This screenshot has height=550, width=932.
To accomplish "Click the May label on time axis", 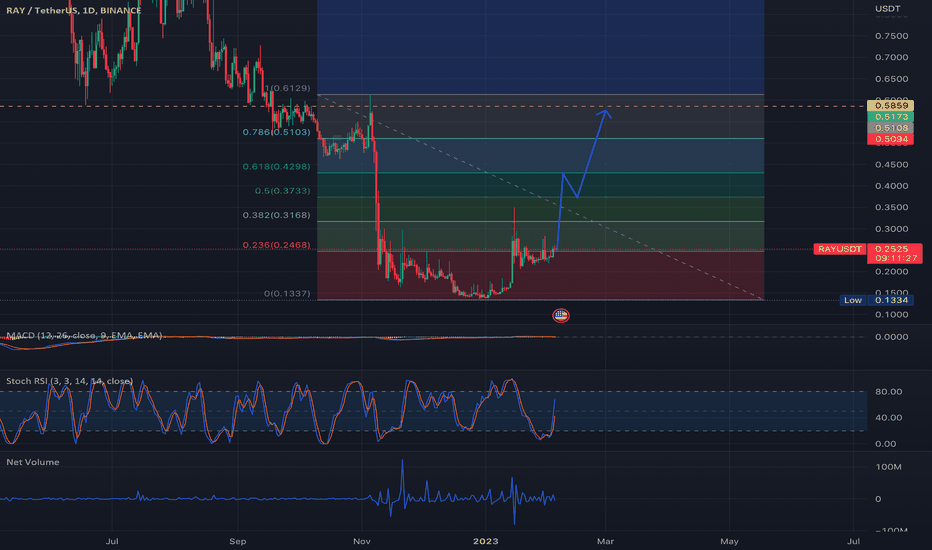I will [x=729, y=541].
